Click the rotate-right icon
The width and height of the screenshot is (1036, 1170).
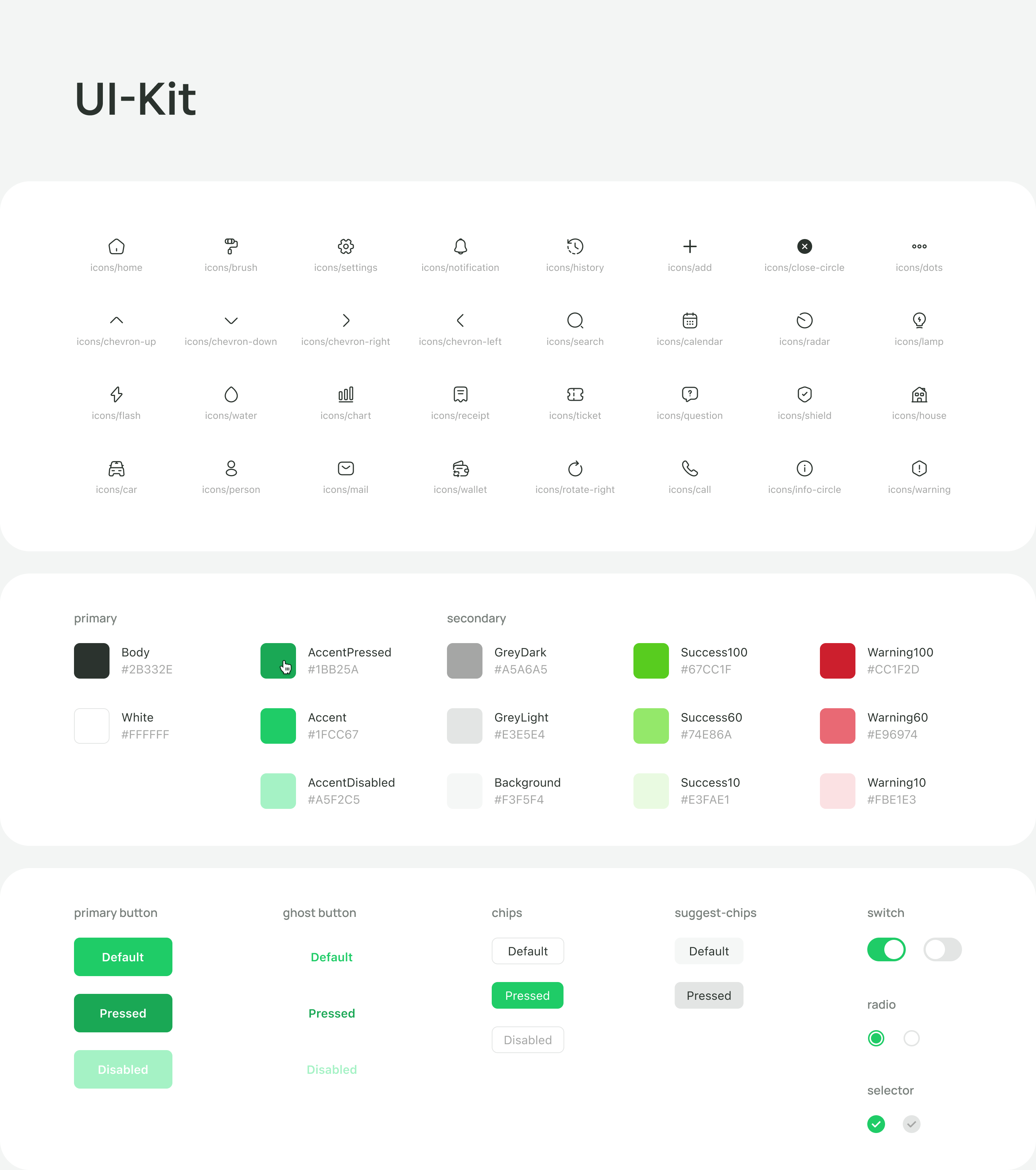point(575,468)
